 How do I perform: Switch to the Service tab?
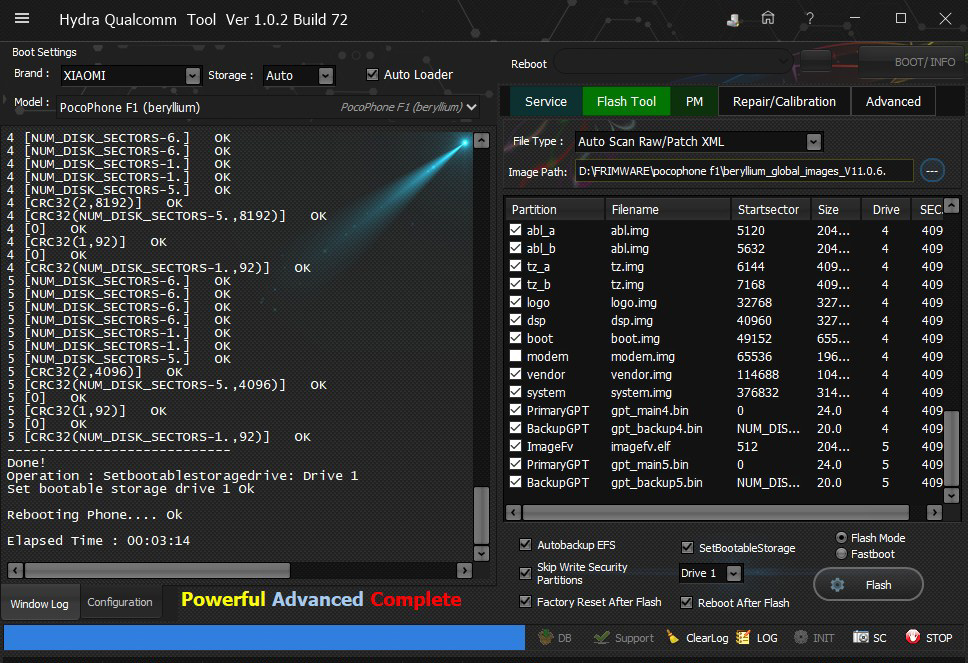tap(546, 101)
